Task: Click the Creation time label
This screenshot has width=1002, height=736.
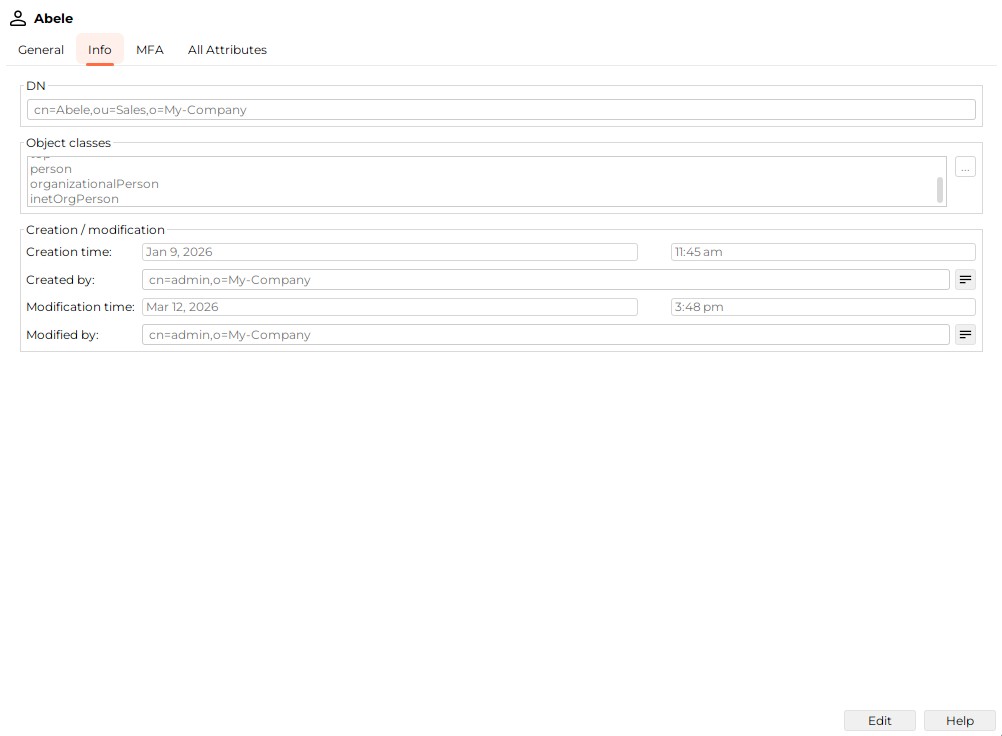Action: tap(69, 252)
